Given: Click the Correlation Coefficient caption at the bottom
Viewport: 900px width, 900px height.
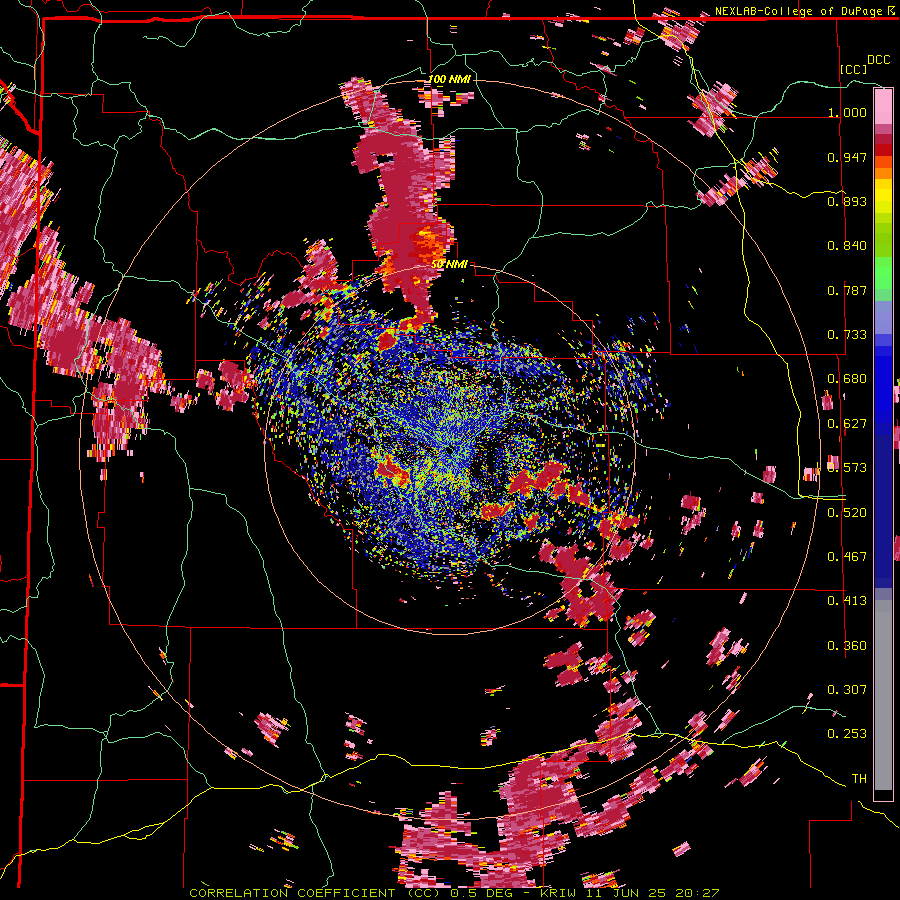Looking at the screenshot, I should pos(454,893).
